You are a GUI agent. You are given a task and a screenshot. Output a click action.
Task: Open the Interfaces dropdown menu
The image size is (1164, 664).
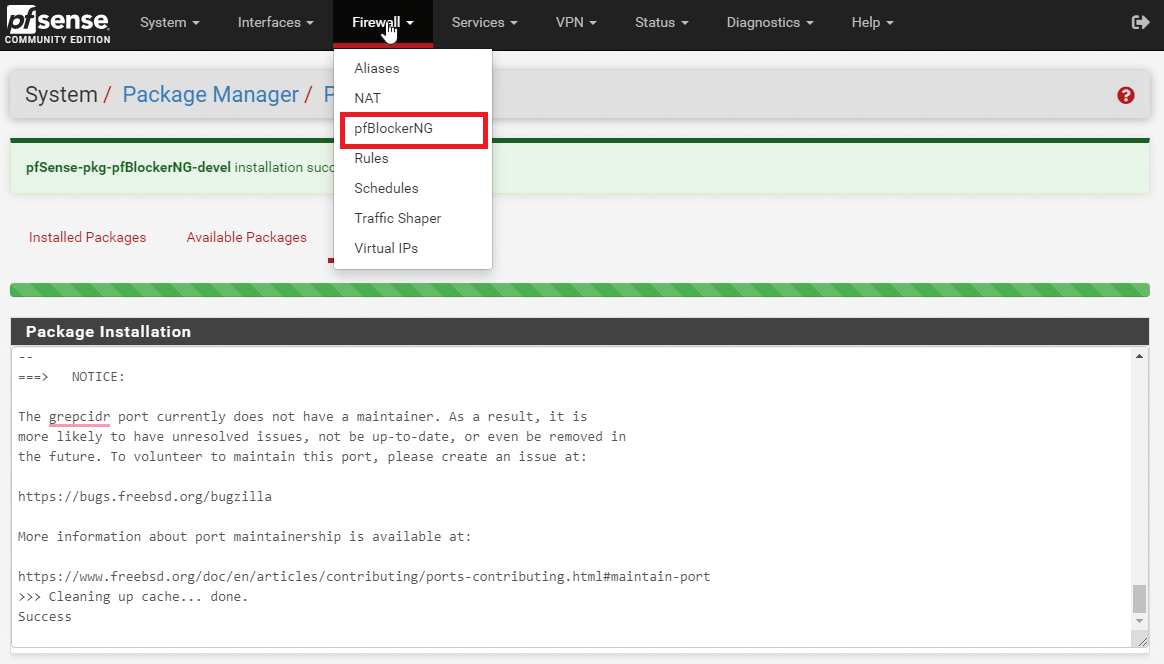coord(275,22)
